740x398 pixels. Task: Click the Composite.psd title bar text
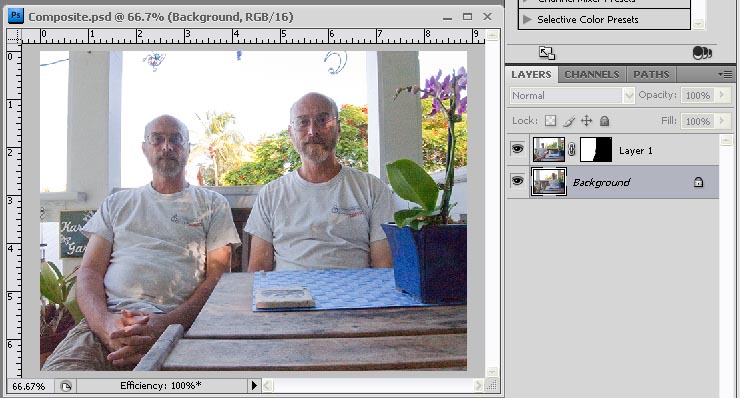160,17
